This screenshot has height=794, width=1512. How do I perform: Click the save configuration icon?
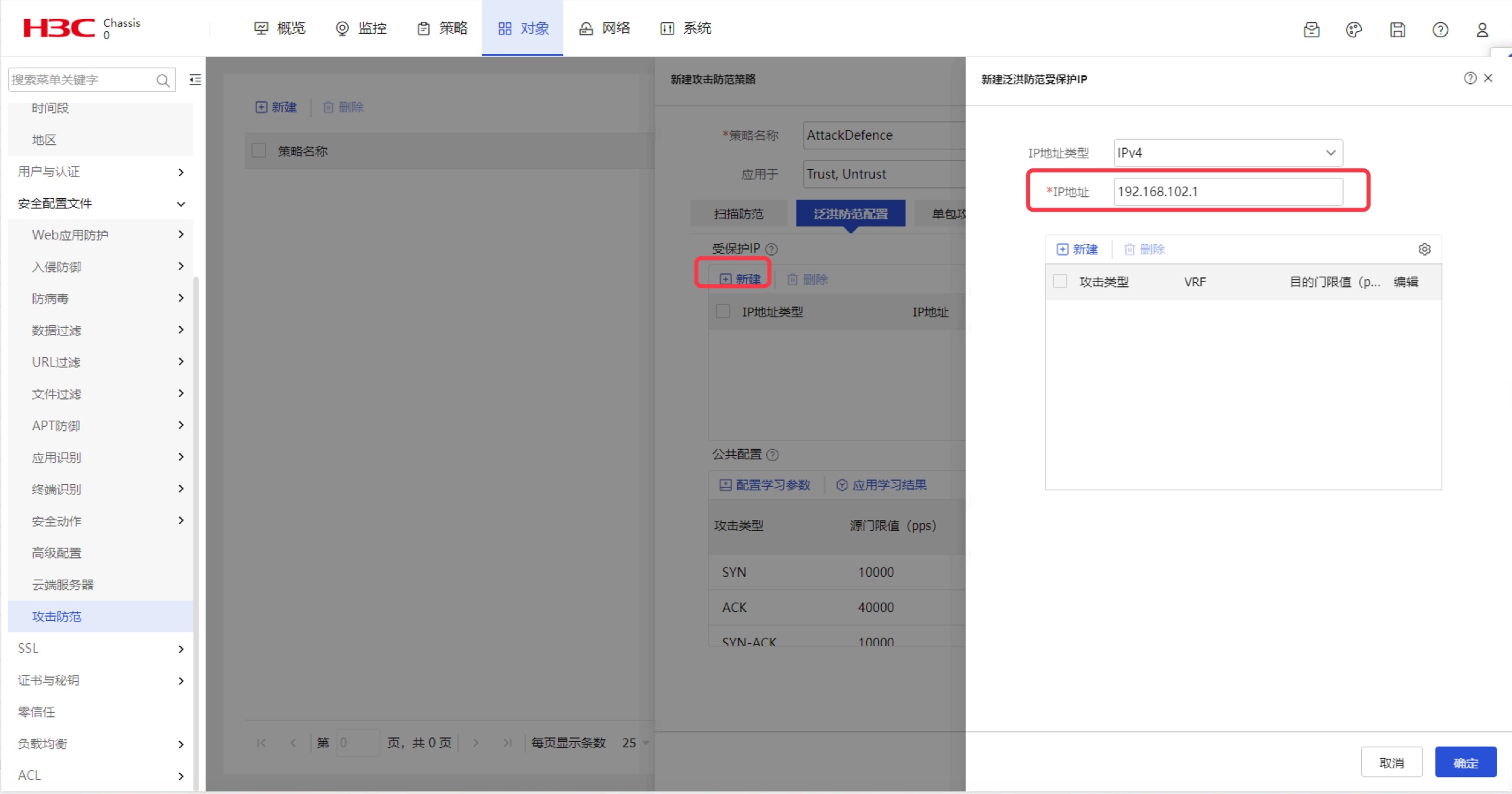click(1398, 29)
